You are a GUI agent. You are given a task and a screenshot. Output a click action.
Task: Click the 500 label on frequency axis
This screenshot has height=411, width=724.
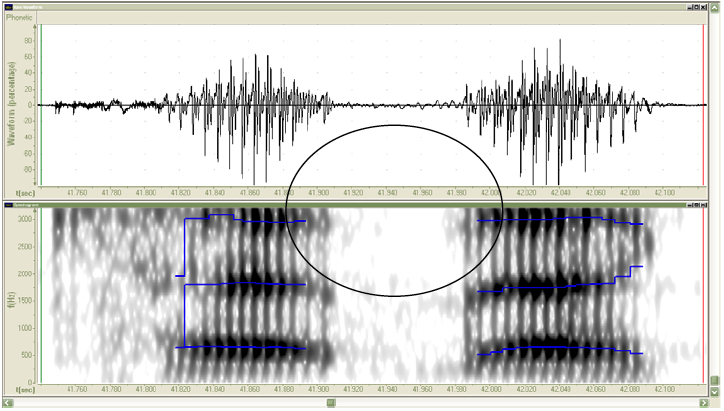click(28, 355)
